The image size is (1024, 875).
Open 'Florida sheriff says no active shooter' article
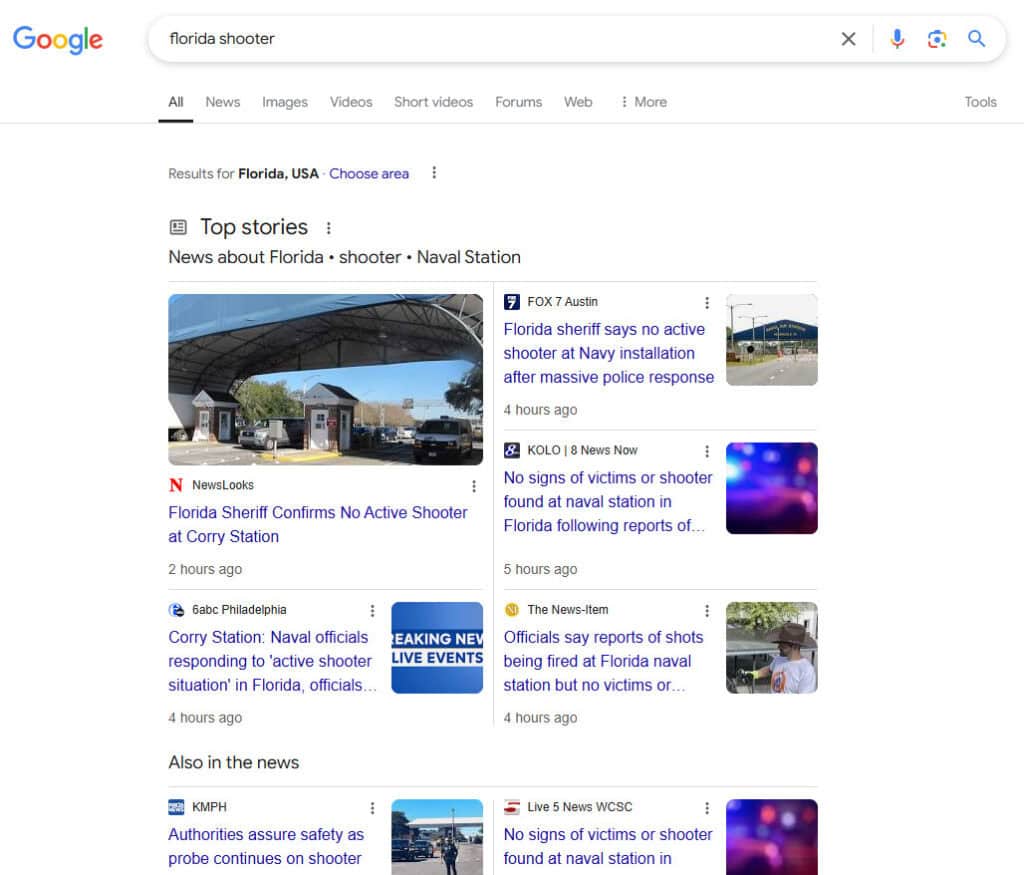608,353
